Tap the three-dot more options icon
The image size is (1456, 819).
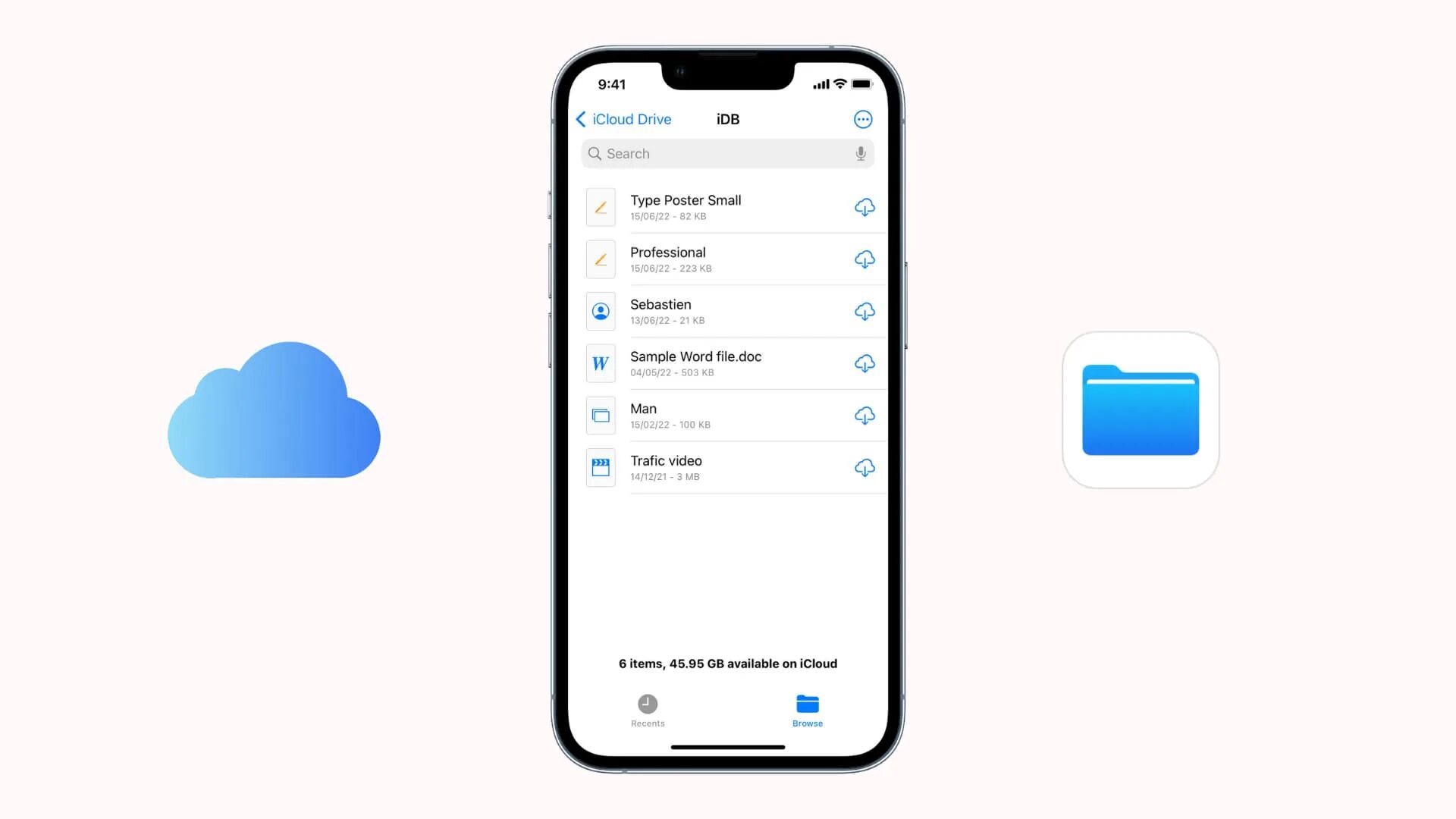tap(862, 119)
